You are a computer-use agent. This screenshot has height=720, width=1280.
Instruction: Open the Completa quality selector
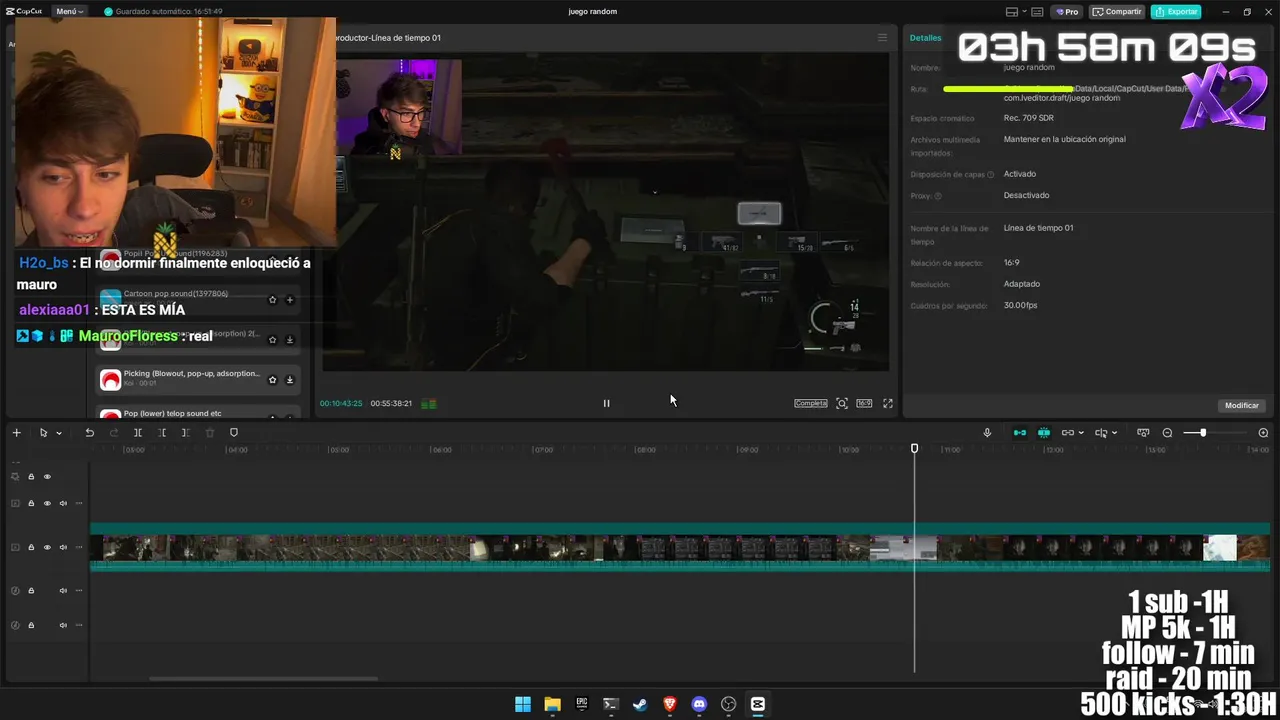coord(811,403)
